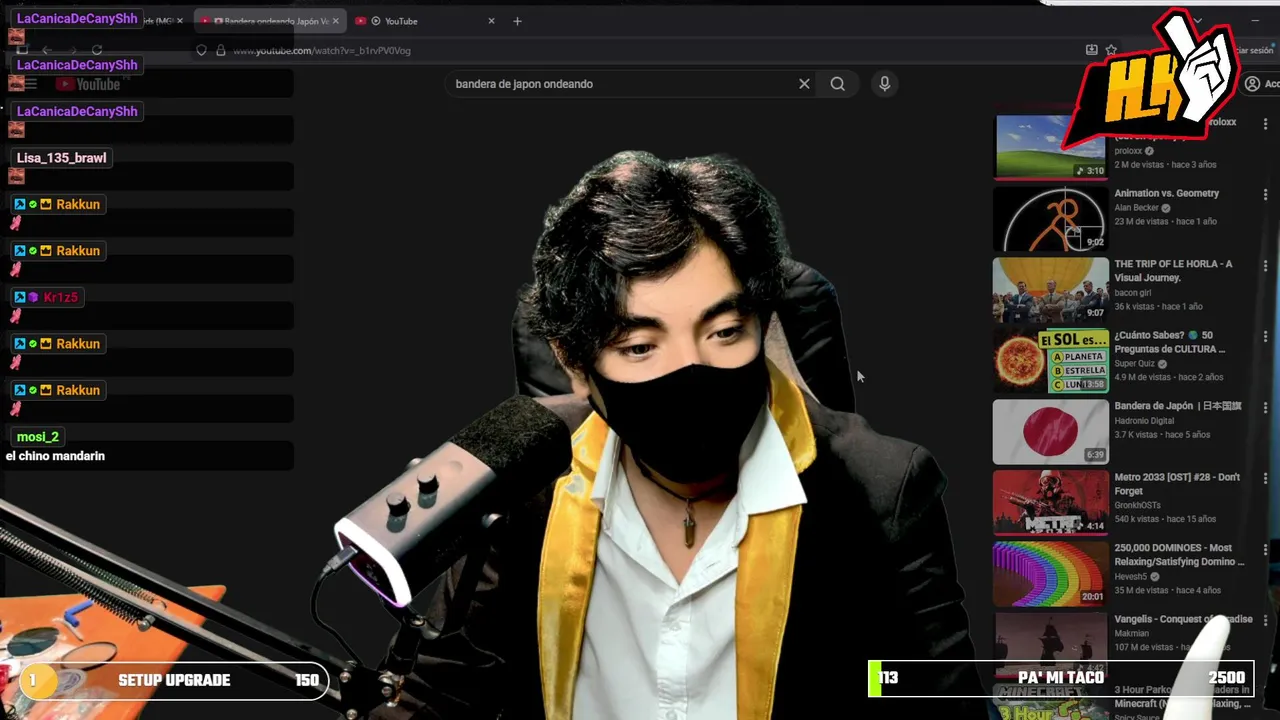Image resolution: width=1280 pixels, height=720 pixels.
Task: Open options menu for 'Vangelis' video
Action: click(x=1265, y=620)
